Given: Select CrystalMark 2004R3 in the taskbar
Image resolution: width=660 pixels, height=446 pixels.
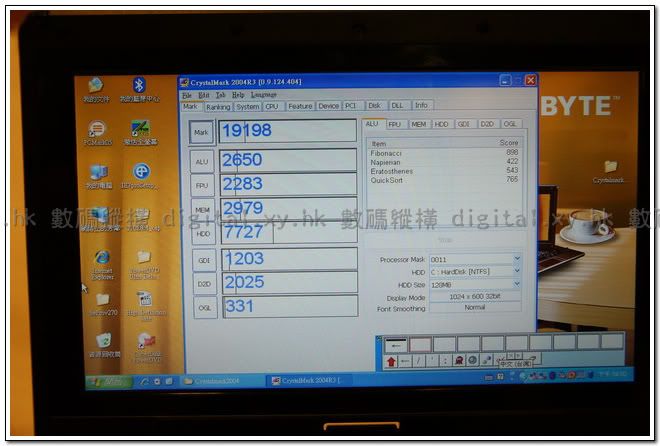Looking at the screenshot, I should pyautogui.click(x=307, y=381).
